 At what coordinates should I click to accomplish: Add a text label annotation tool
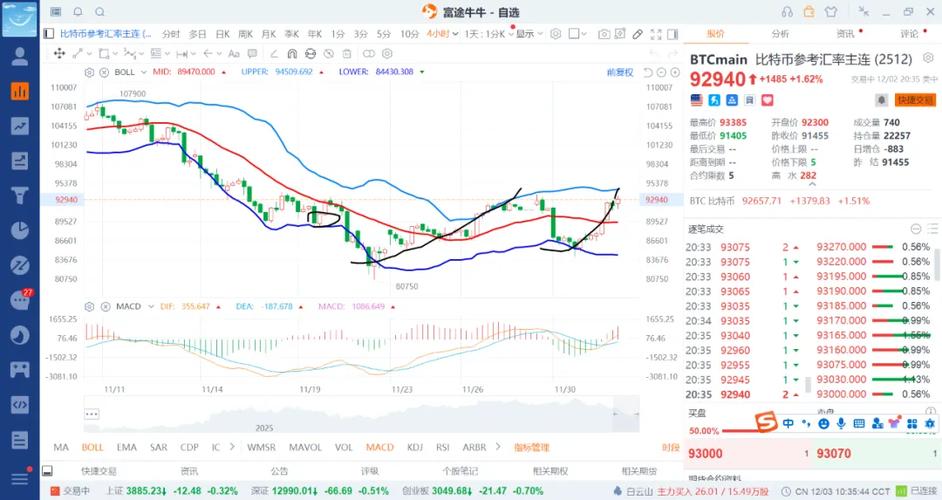(x=234, y=53)
